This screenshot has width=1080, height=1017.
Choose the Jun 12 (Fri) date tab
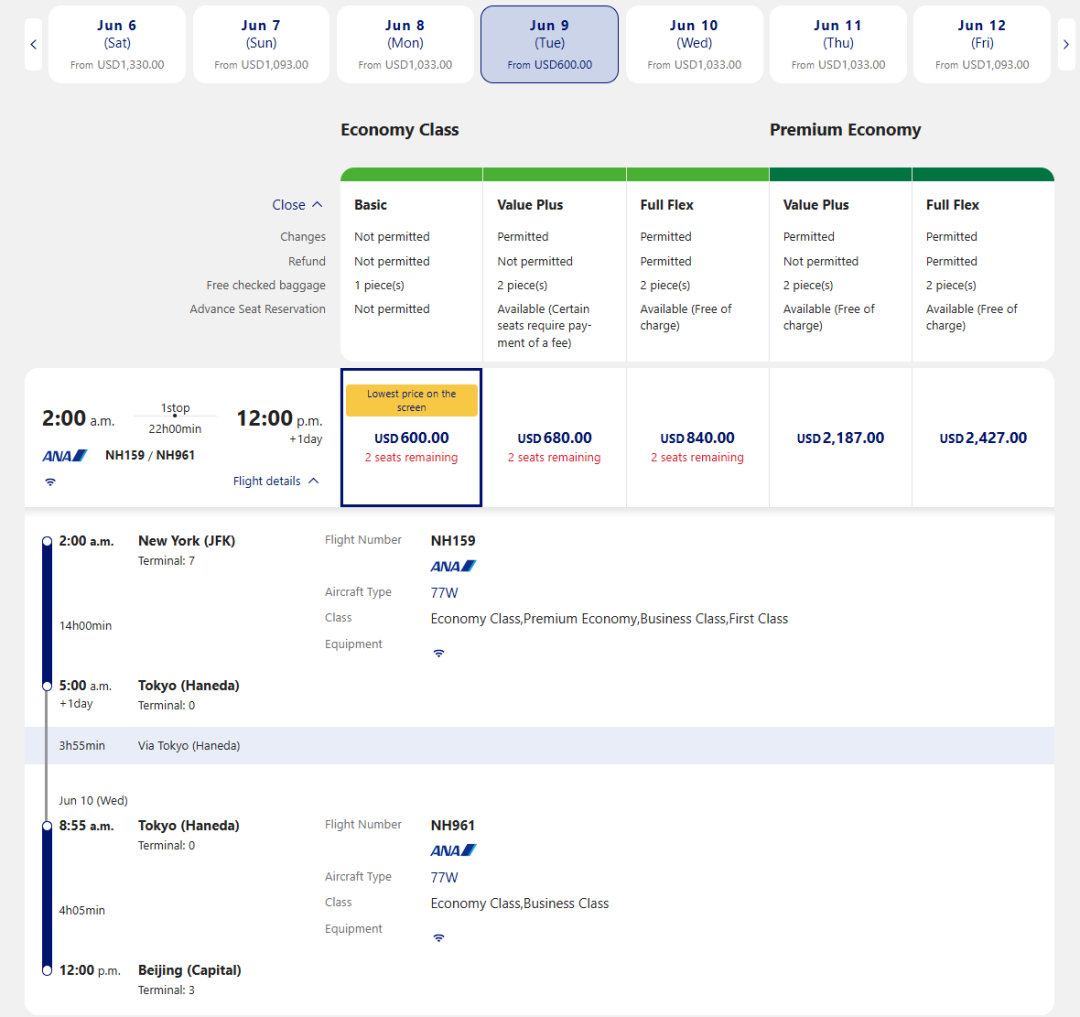pyautogui.click(x=982, y=44)
